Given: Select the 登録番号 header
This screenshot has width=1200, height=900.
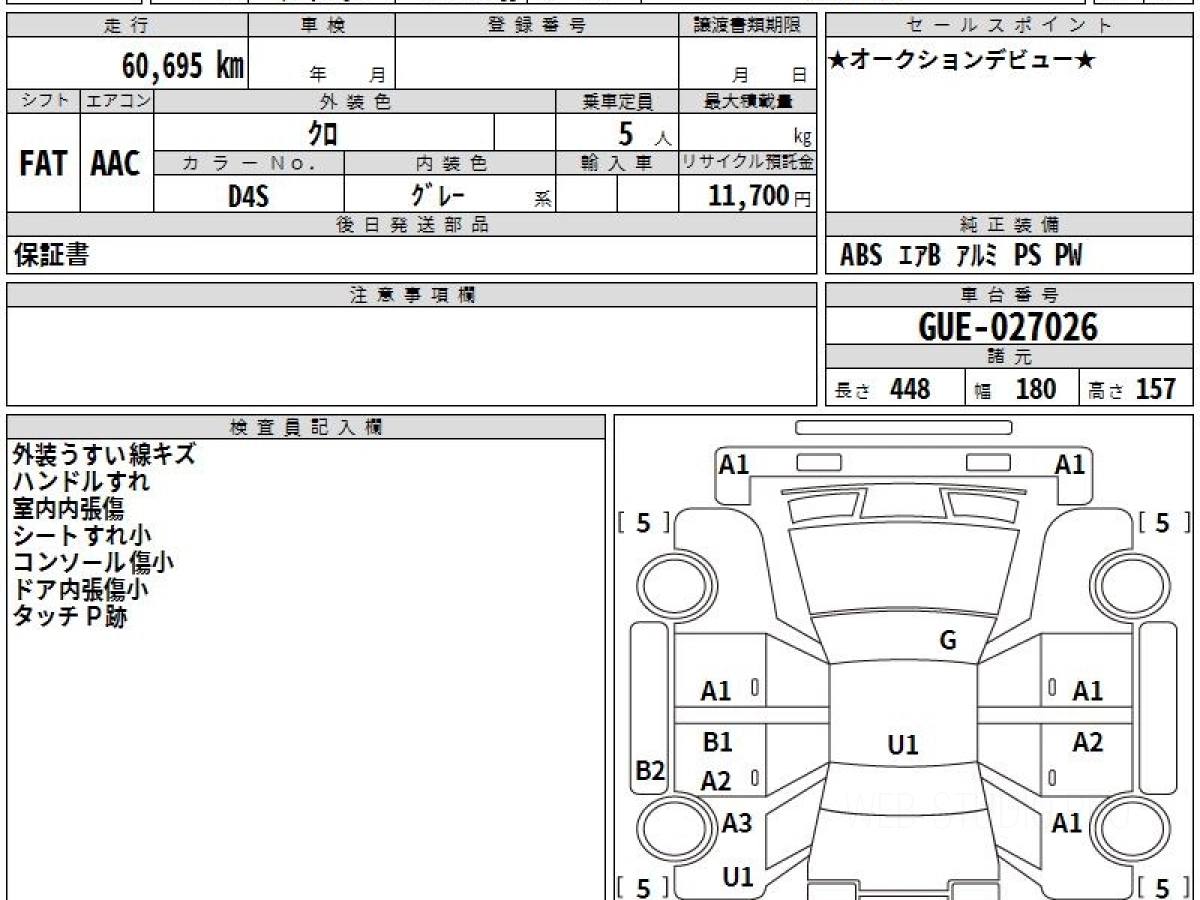Looking at the screenshot, I should pyautogui.click(x=537, y=26).
